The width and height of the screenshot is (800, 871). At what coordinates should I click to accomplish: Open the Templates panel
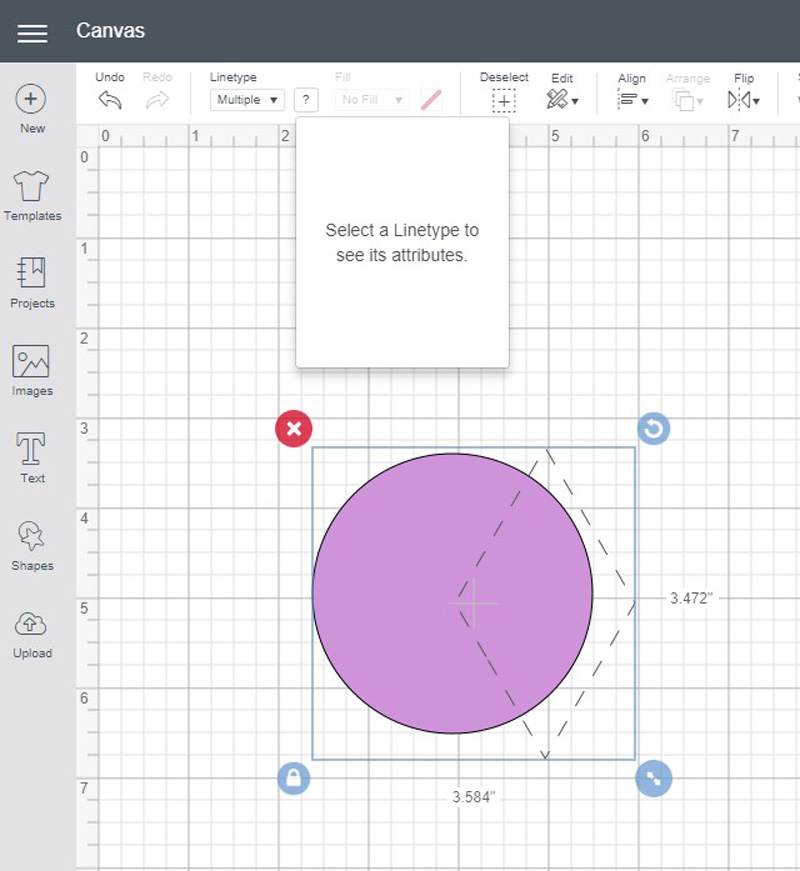click(32, 196)
